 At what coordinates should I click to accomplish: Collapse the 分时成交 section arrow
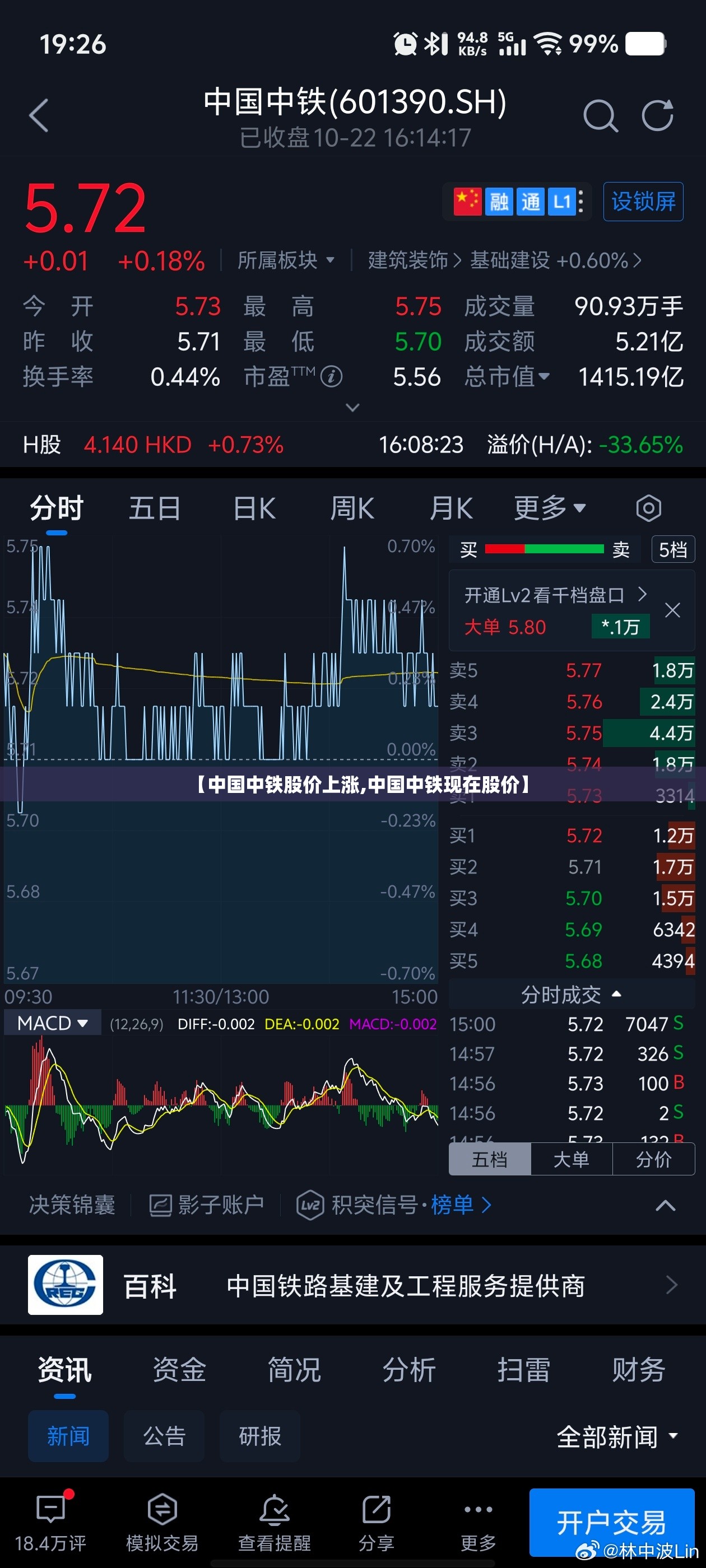click(x=616, y=994)
